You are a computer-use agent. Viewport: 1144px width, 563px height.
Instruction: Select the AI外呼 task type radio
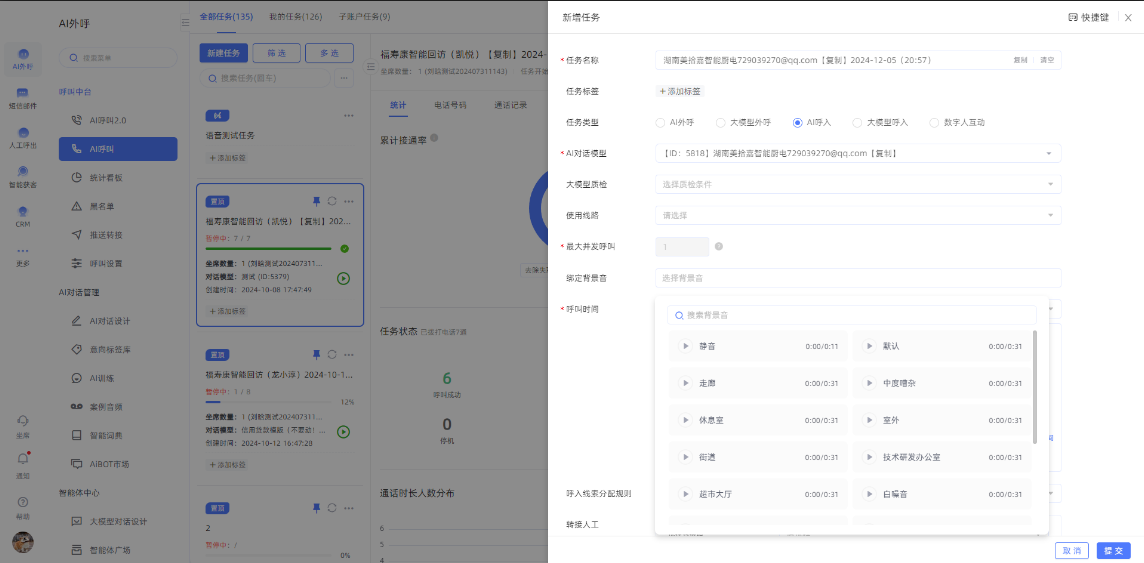coord(660,123)
